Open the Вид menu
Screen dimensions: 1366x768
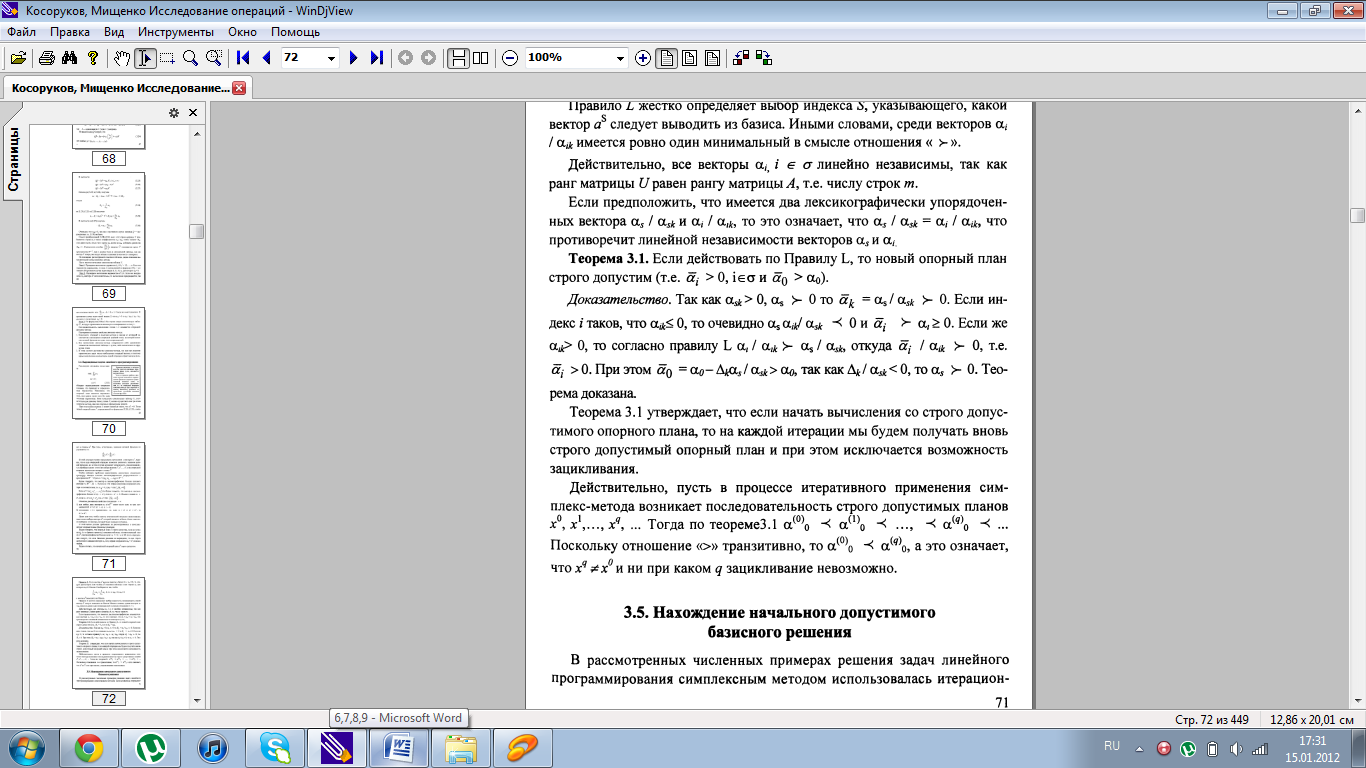pyautogui.click(x=114, y=32)
